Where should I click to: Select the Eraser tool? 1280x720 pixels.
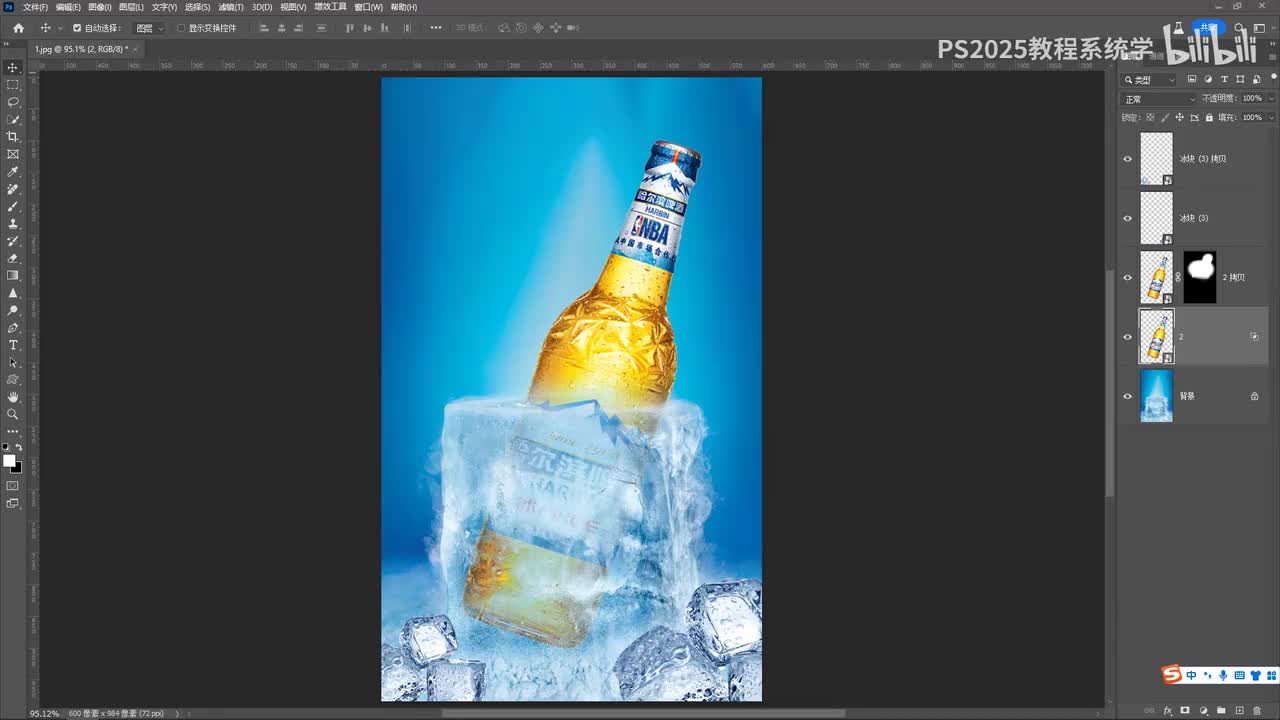13,258
